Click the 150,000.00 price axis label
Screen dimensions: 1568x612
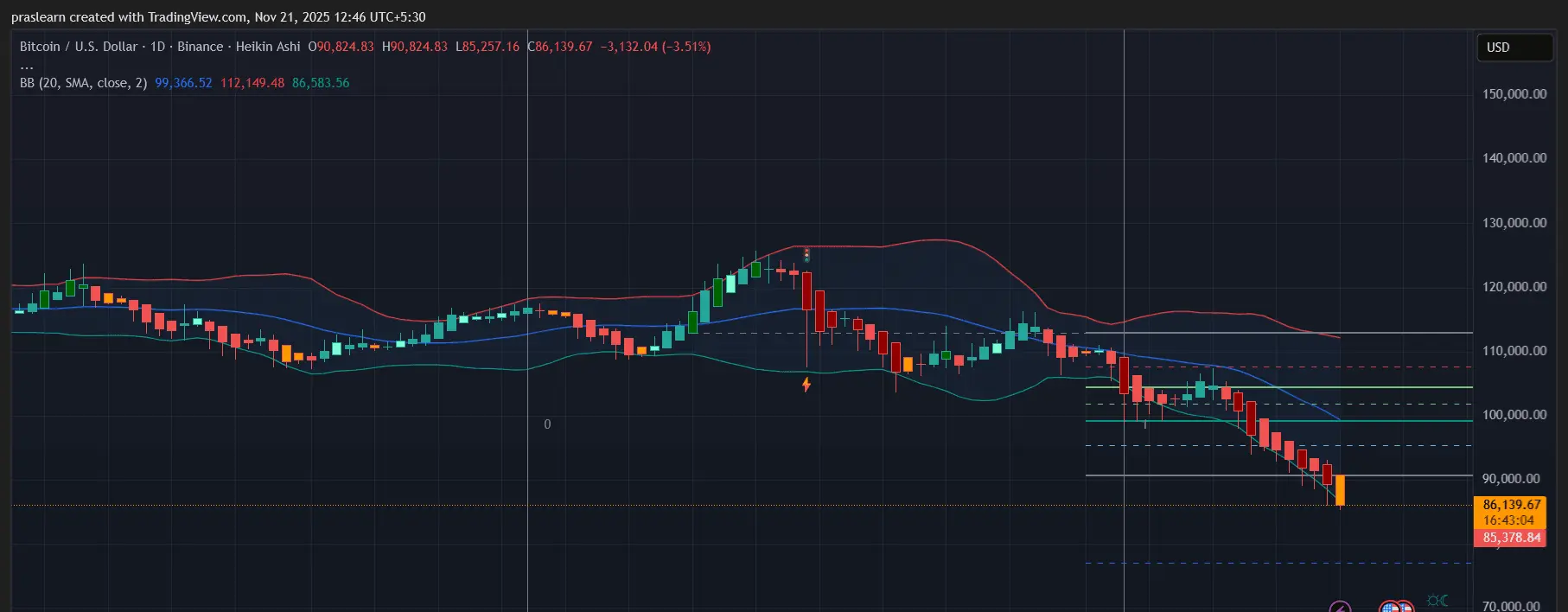tap(1514, 94)
